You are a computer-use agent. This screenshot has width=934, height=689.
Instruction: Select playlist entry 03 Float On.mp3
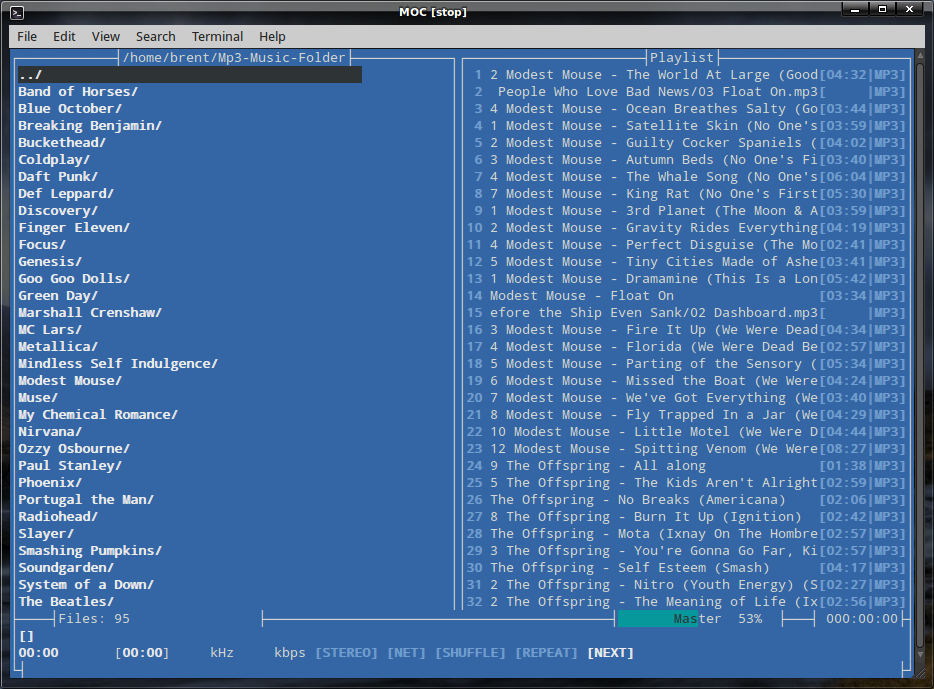(686, 92)
